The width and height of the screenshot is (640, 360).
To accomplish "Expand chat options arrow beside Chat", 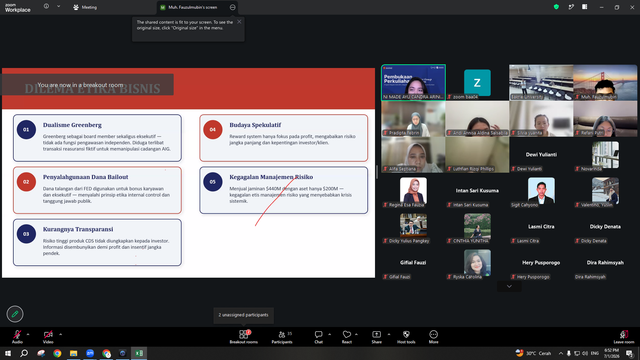I will click(x=329, y=334).
